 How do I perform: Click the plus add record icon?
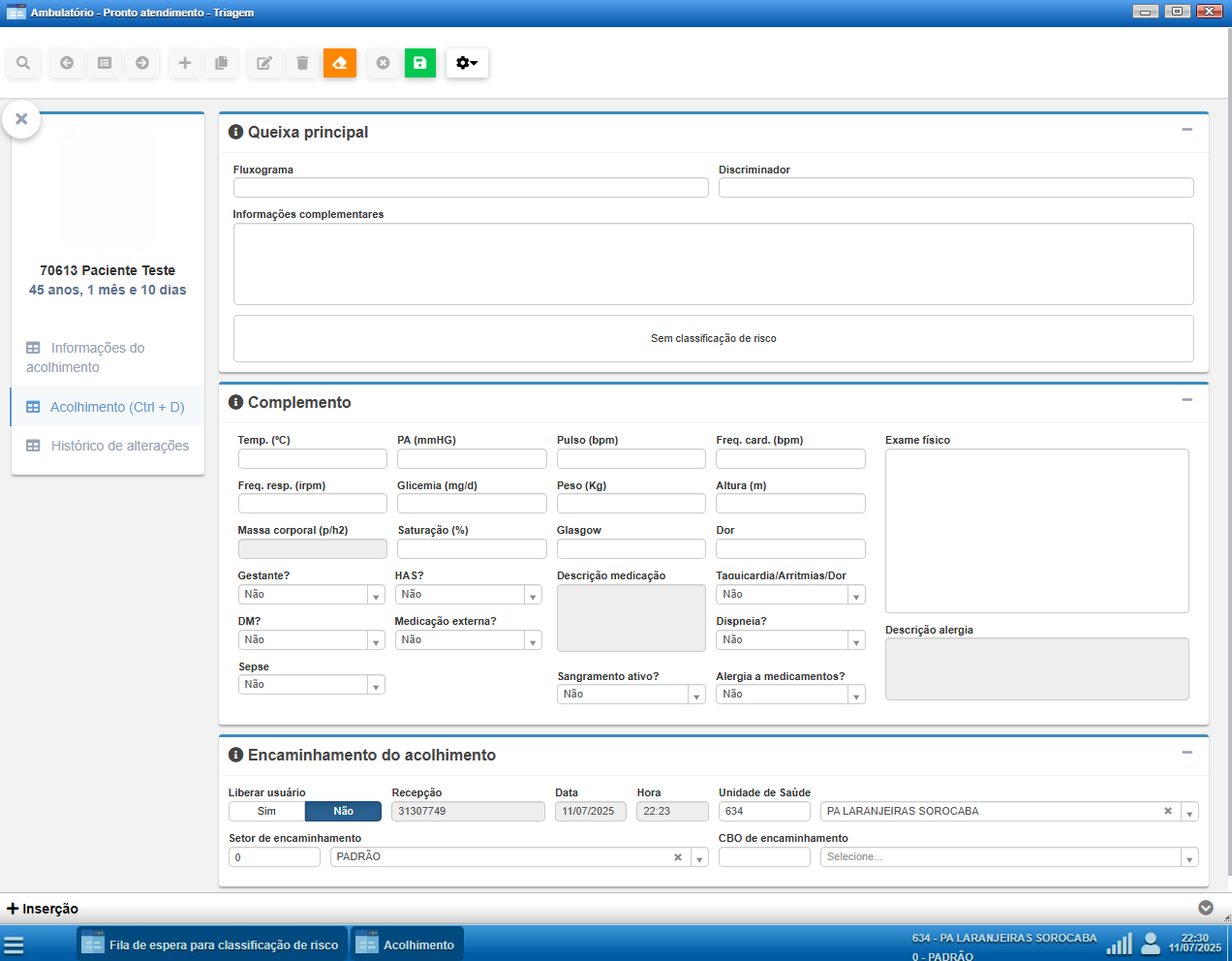click(184, 63)
